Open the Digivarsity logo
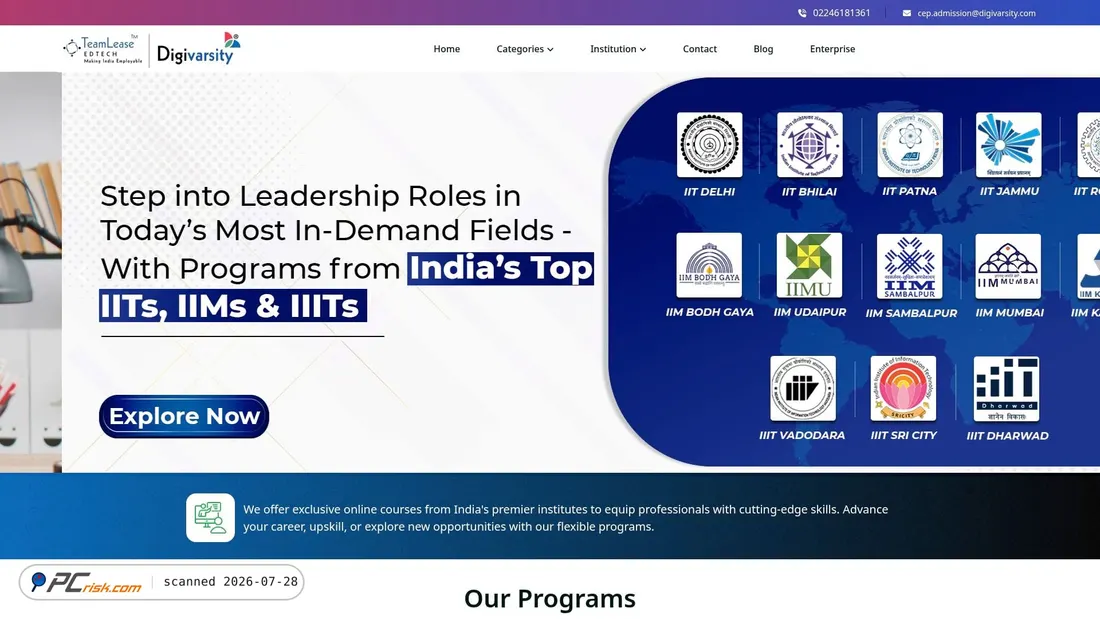The image size is (1100, 619). [199, 48]
